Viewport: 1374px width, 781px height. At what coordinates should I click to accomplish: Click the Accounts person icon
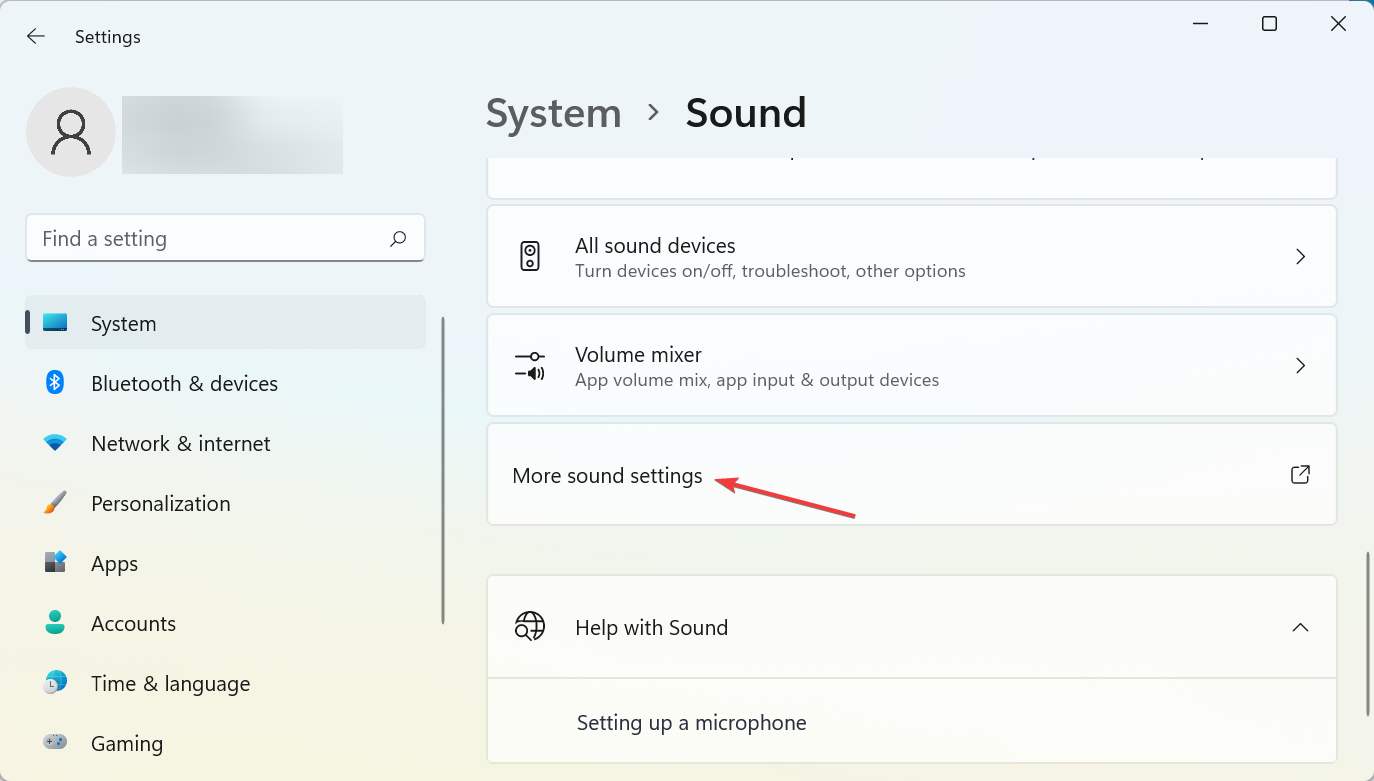pyautogui.click(x=55, y=623)
